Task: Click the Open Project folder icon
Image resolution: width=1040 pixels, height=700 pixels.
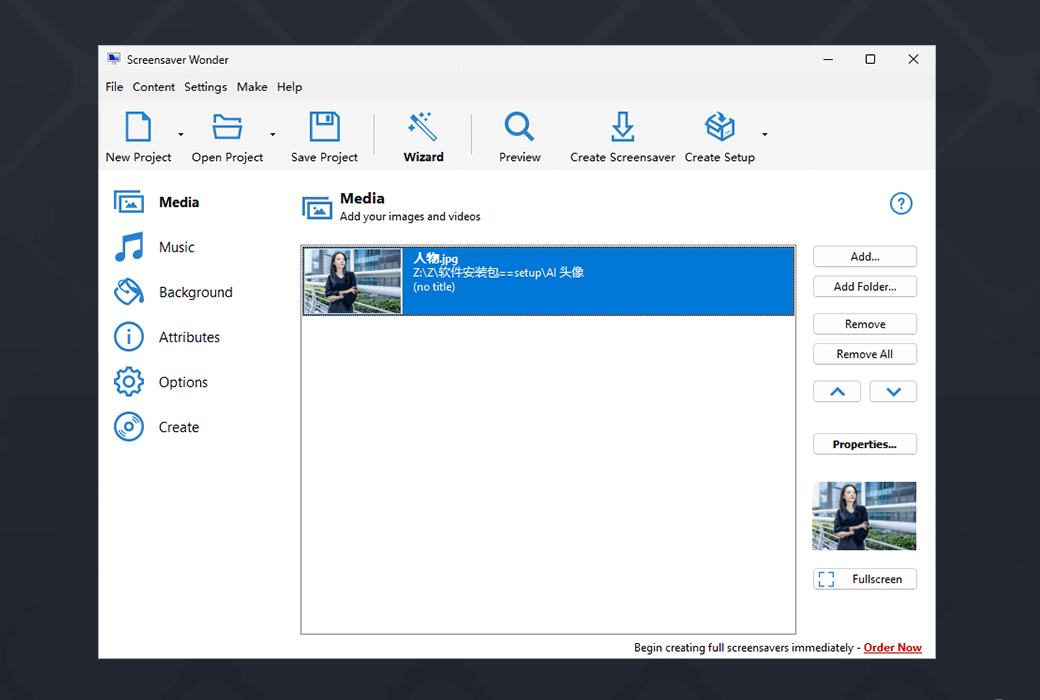Action: click(x=227, y=126)
